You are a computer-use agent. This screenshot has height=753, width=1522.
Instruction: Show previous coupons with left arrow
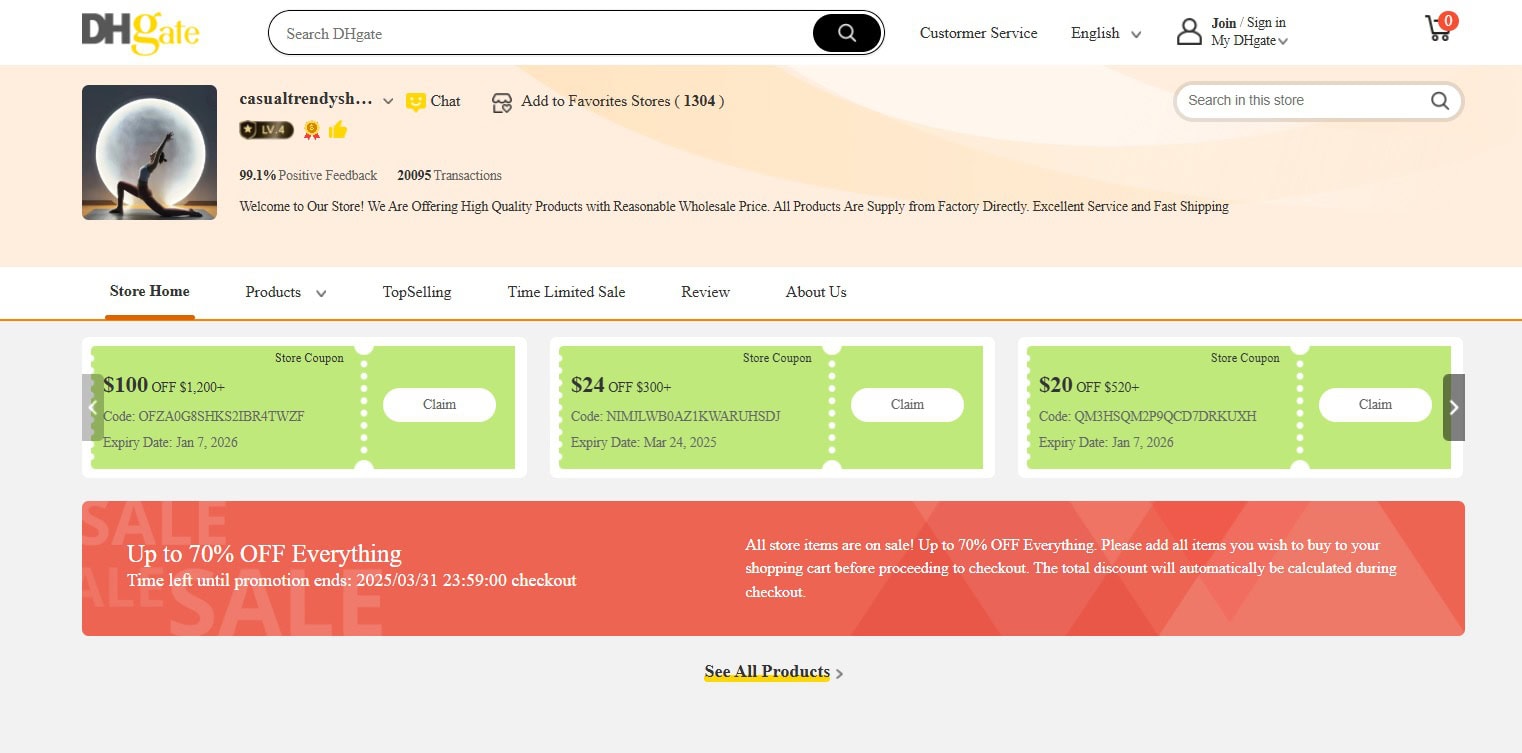pyautogui.click(x=93, y=407)
